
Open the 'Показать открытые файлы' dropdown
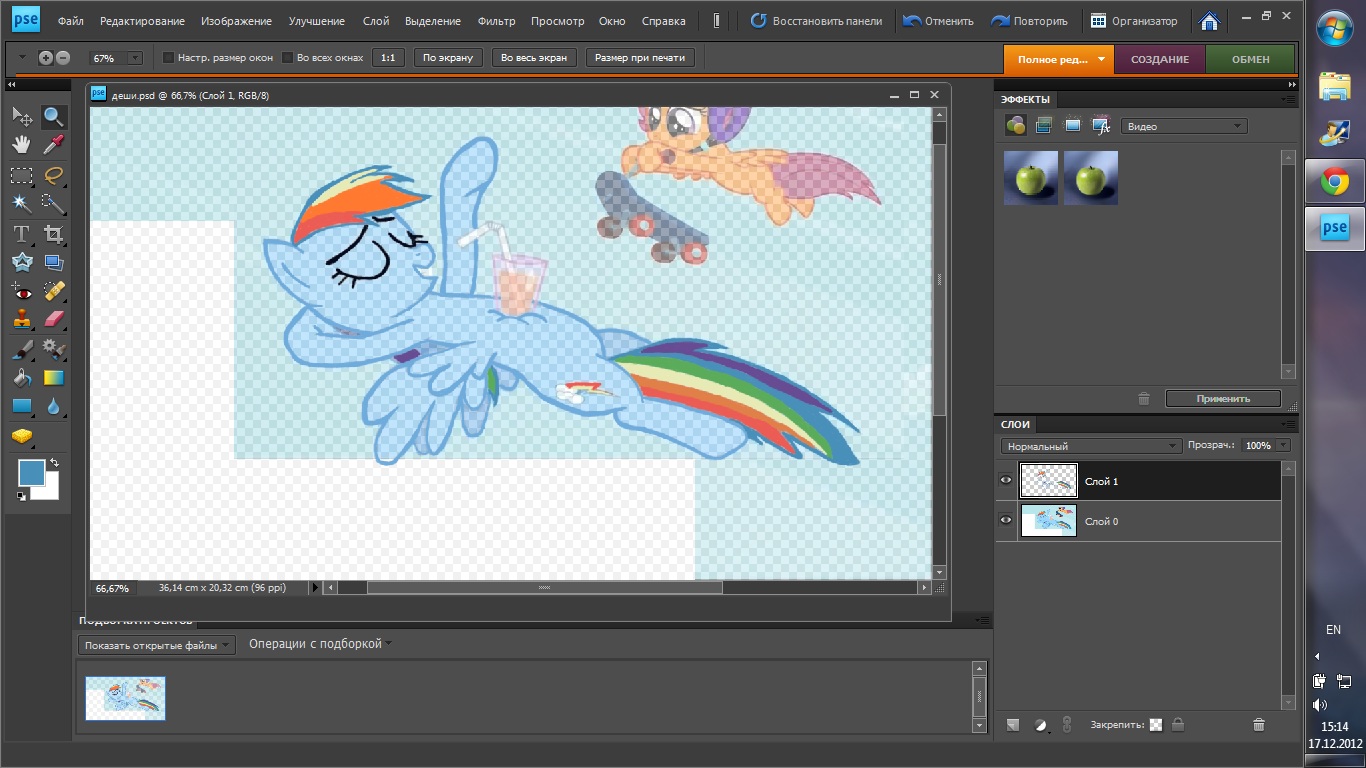pos(156,645)
